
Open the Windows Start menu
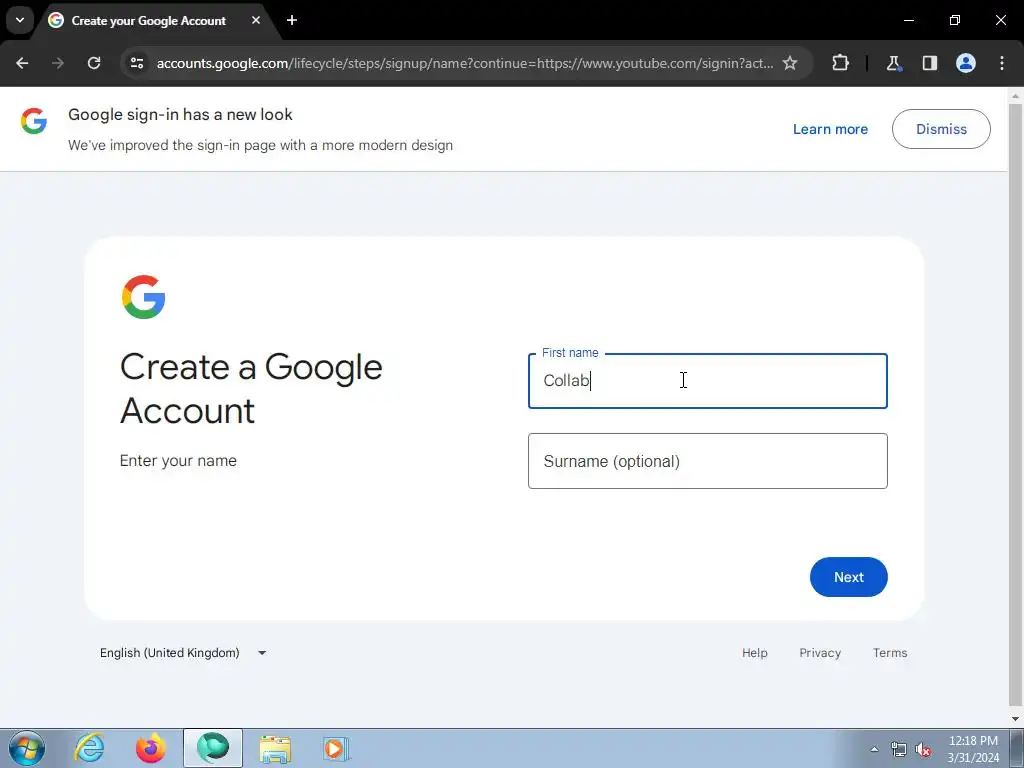27,749
